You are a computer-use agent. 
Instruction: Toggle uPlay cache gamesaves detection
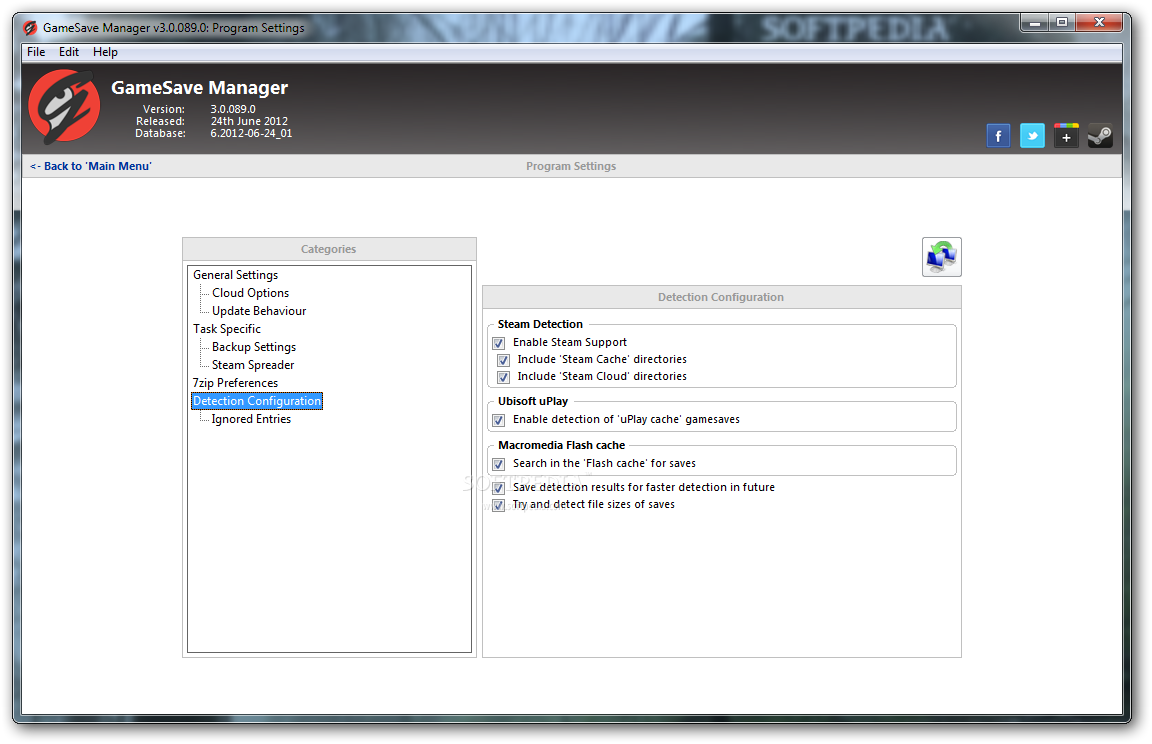coord(499,420)
